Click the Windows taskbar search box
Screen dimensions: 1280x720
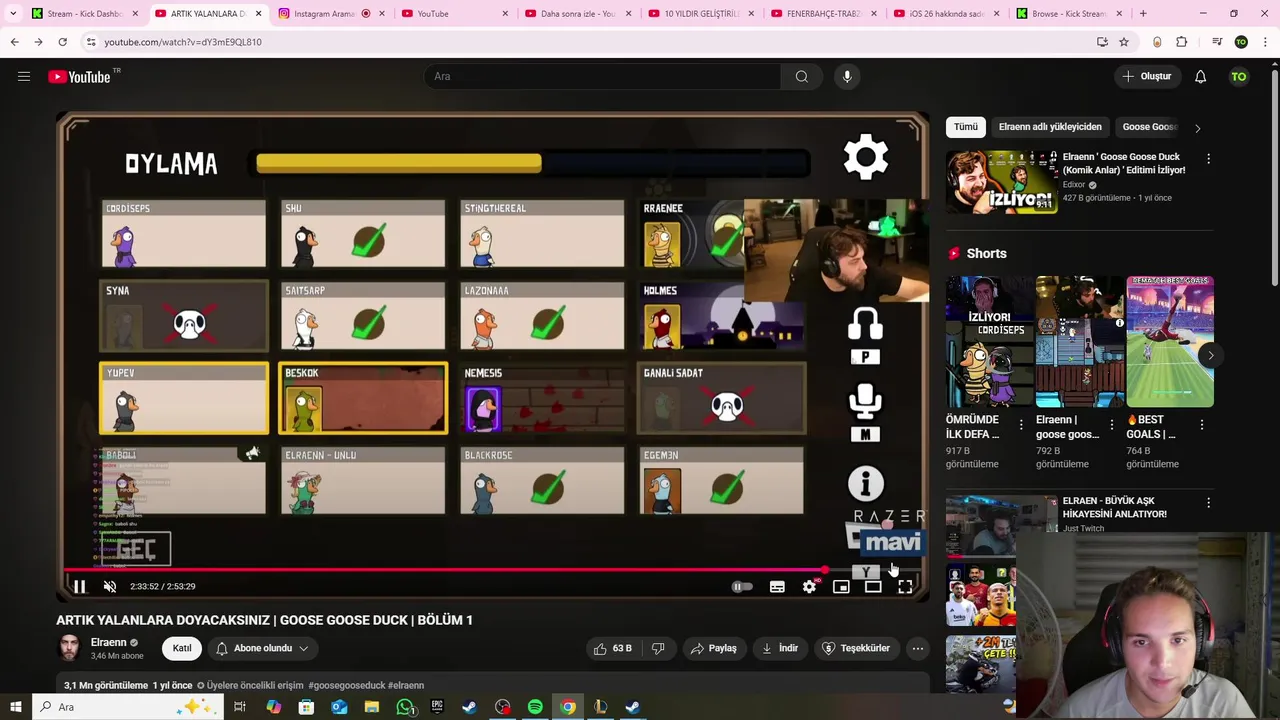[128, 707]
